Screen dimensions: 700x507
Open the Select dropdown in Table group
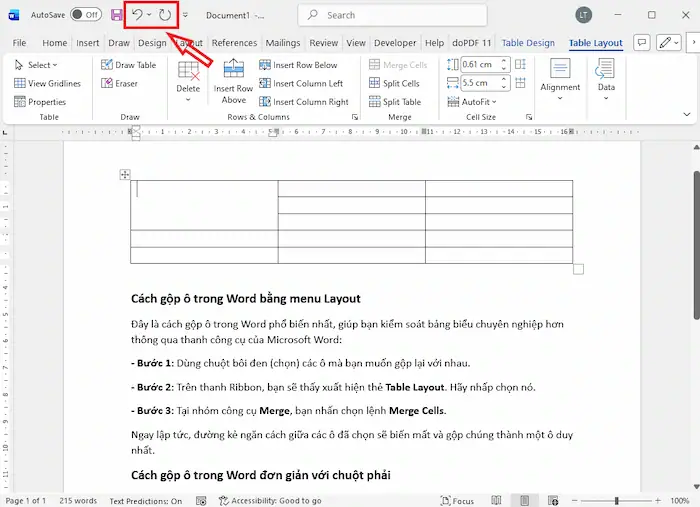click(36, 65)
